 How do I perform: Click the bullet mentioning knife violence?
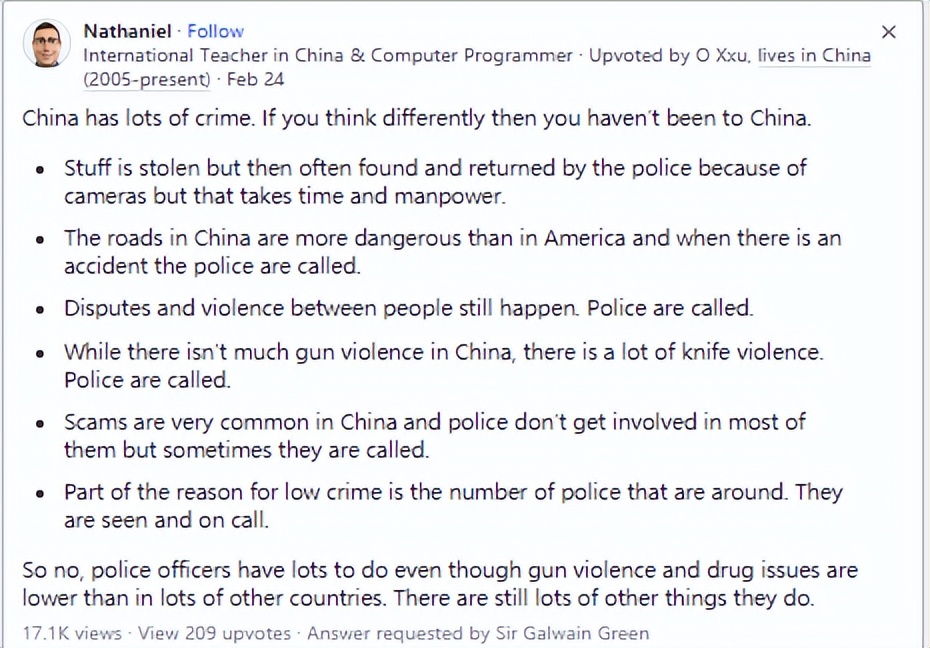click(443, 365)
